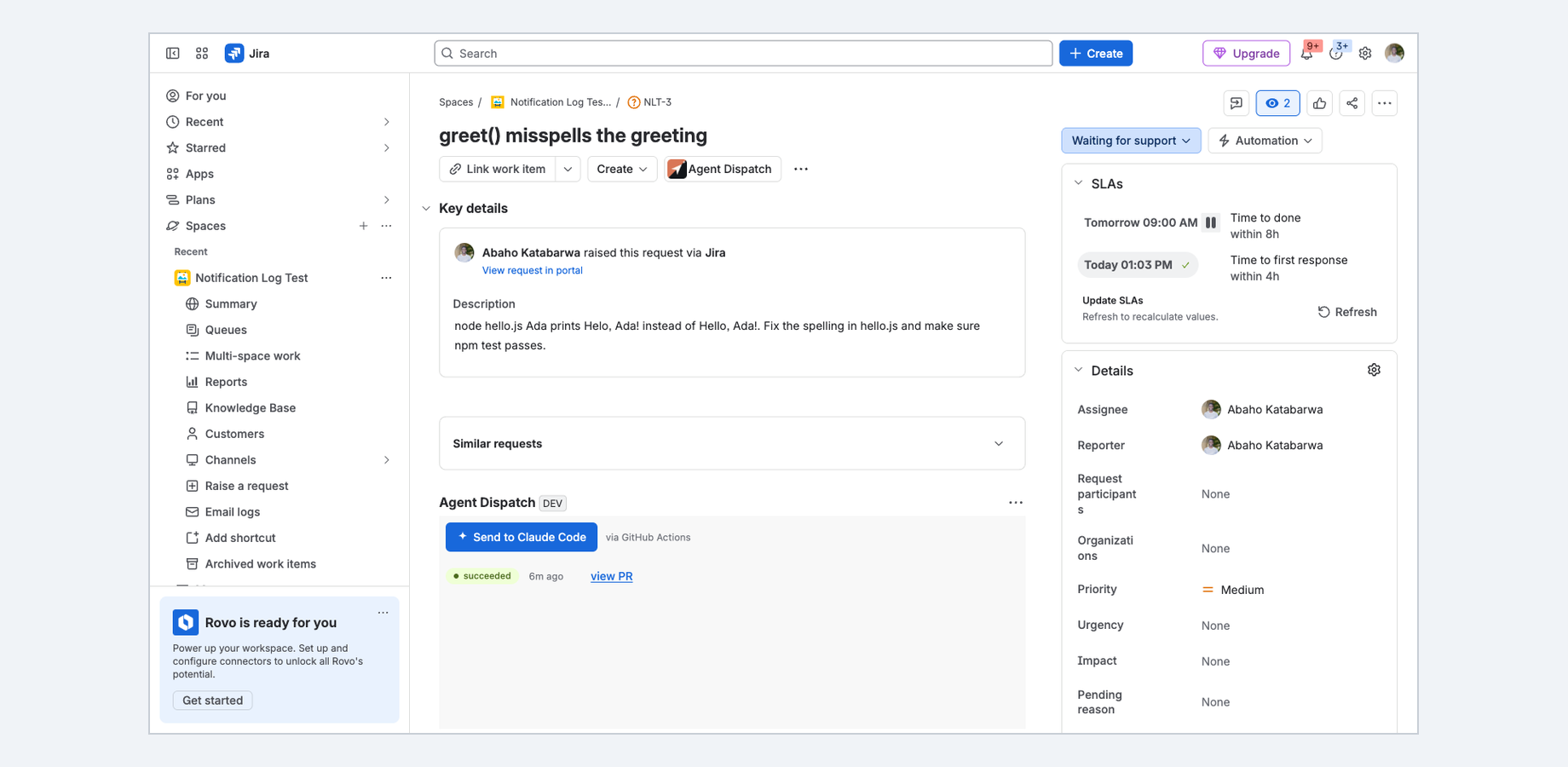Dismiss options on Rovo card

(383, 613)
